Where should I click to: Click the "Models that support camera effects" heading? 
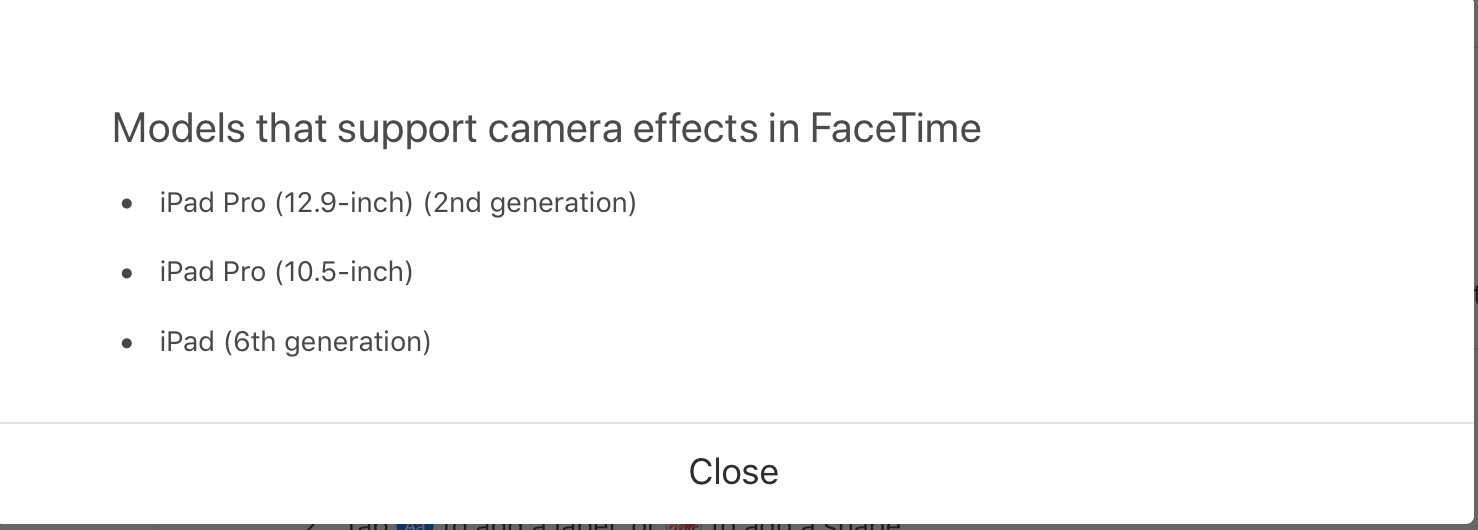tap(546, 129)
